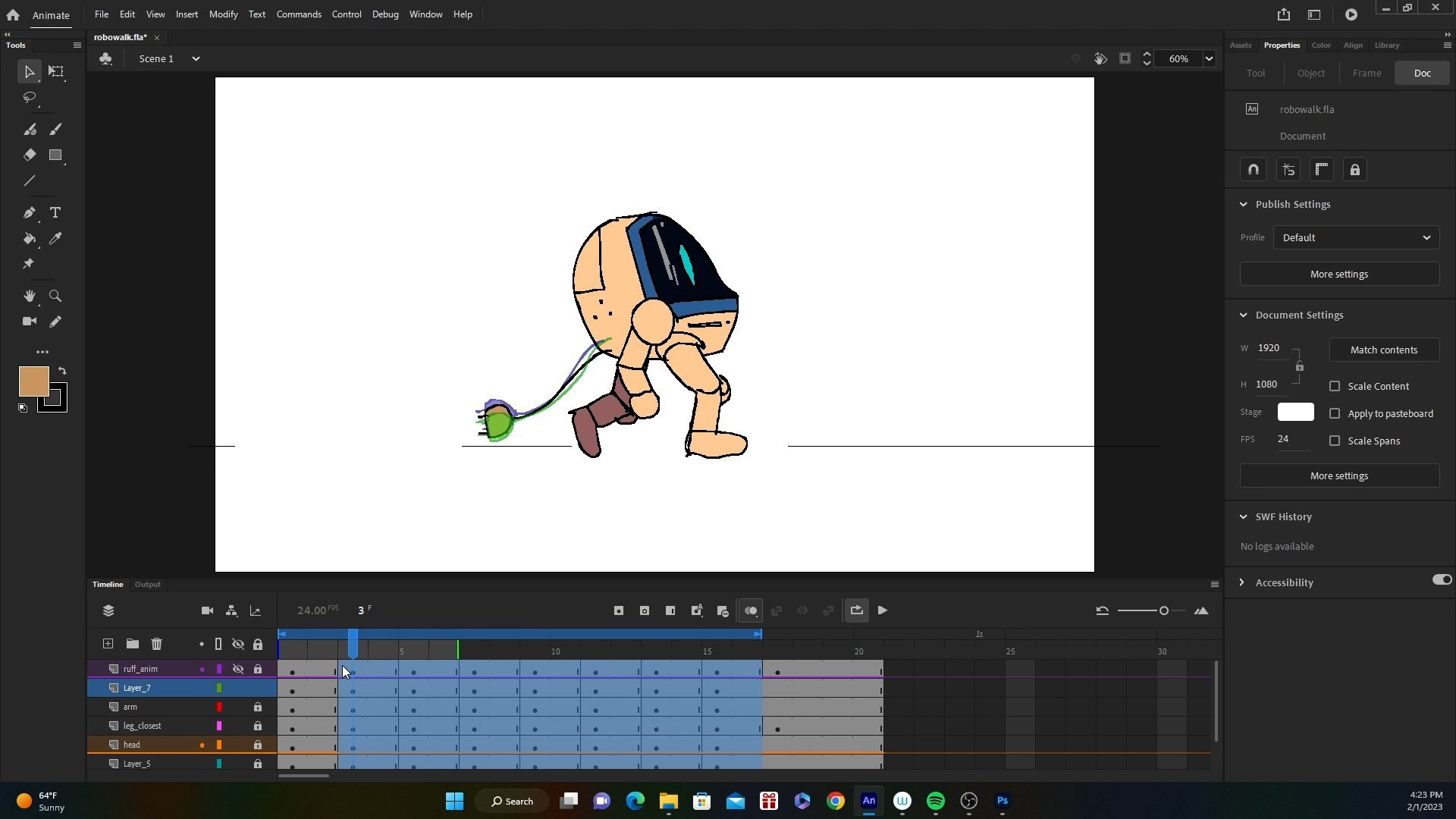The height and width of the screenshot is (819, 1456).
Task: Open the Commands menu
Action: [298, 14]
